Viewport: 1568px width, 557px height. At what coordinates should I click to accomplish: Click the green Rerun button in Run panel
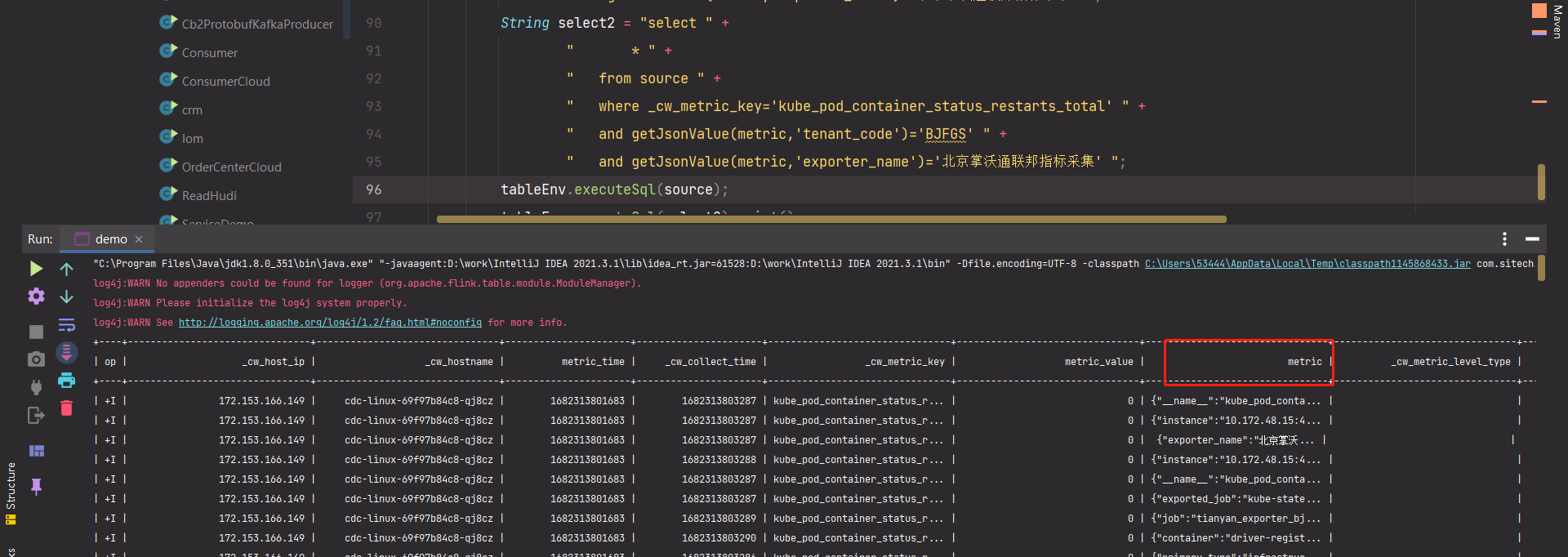(36, 269)
